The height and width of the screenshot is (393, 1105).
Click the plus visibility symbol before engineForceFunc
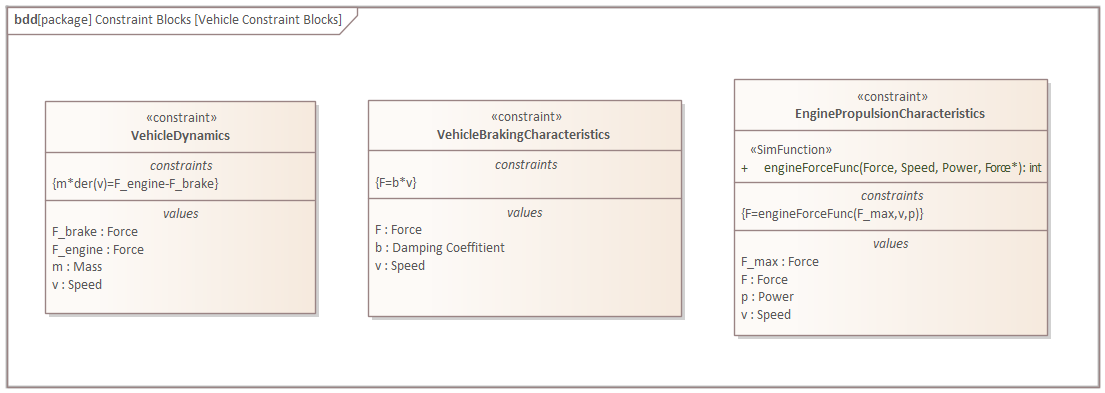745,168
